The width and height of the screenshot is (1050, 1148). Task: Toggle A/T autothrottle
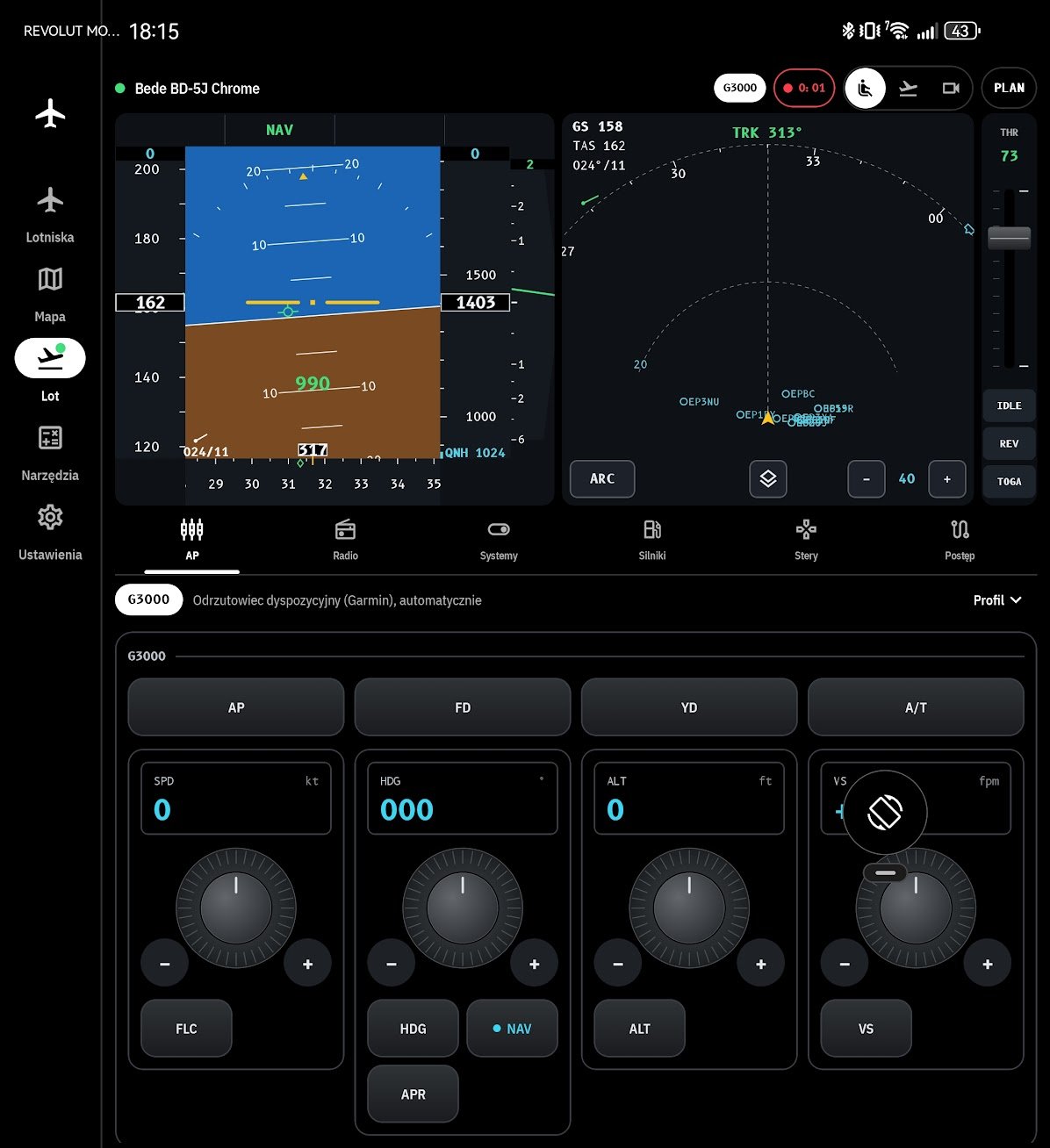coord(916,707)
